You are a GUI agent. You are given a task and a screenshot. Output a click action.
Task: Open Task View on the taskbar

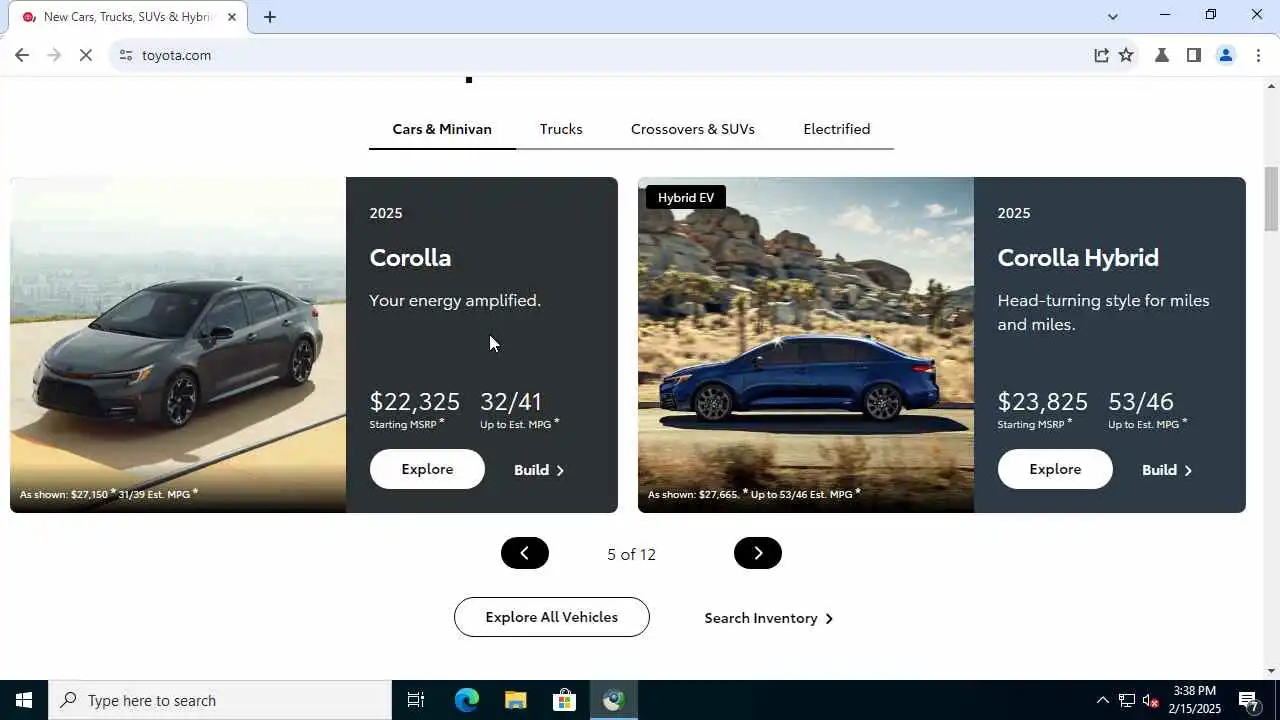416,700
